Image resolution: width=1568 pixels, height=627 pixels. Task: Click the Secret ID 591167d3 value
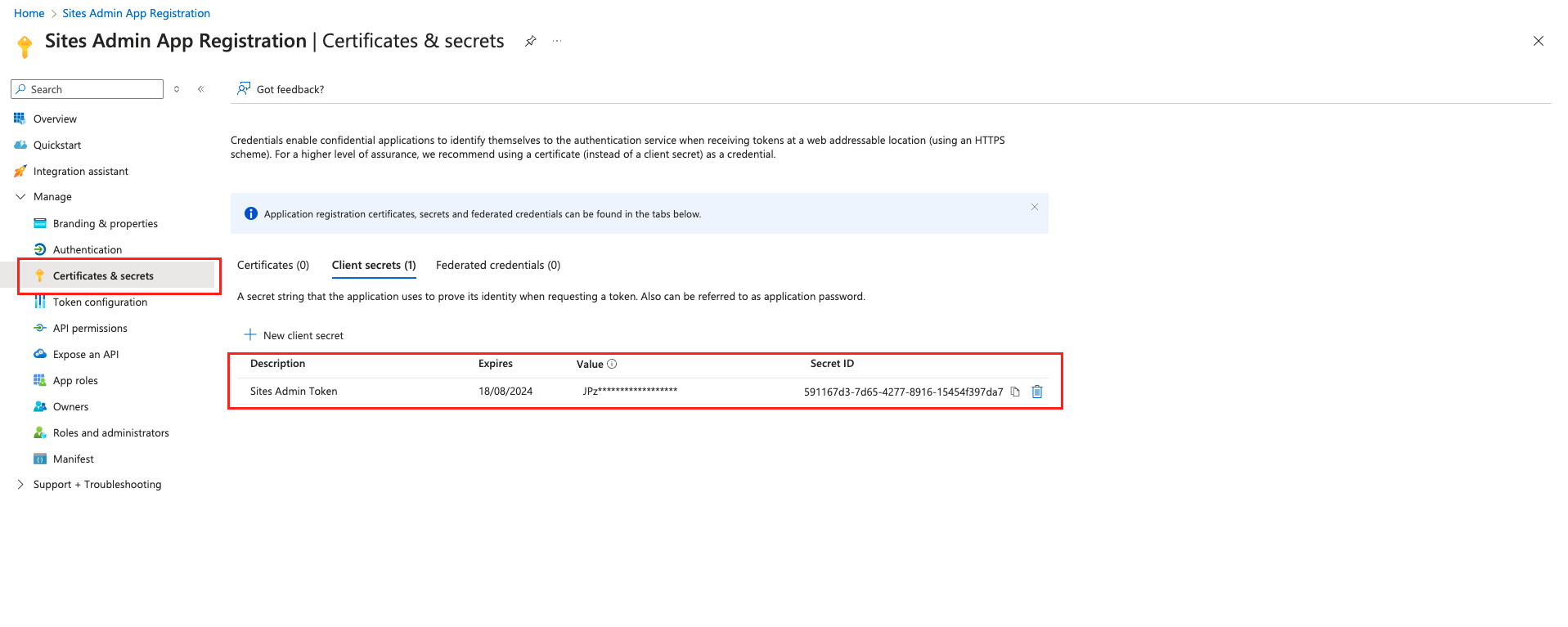904,392
